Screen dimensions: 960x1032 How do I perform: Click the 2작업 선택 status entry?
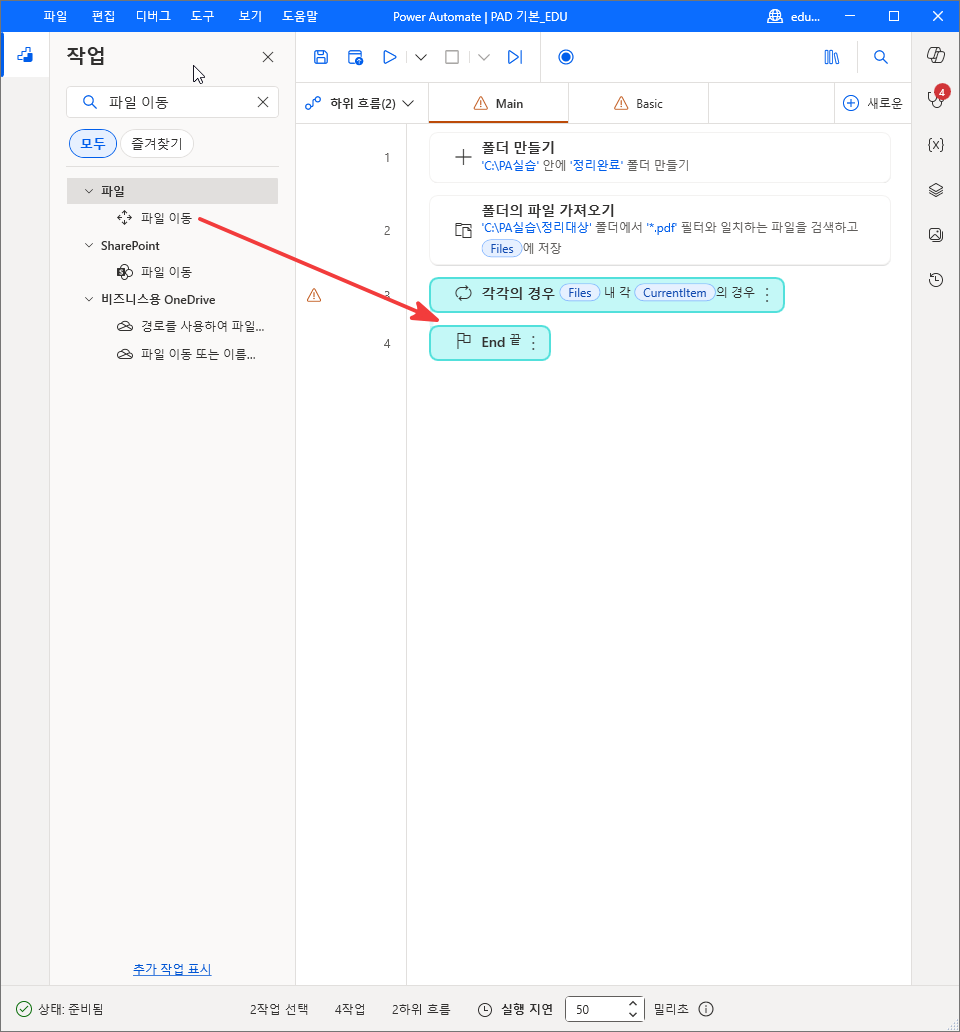[279, 1009]
